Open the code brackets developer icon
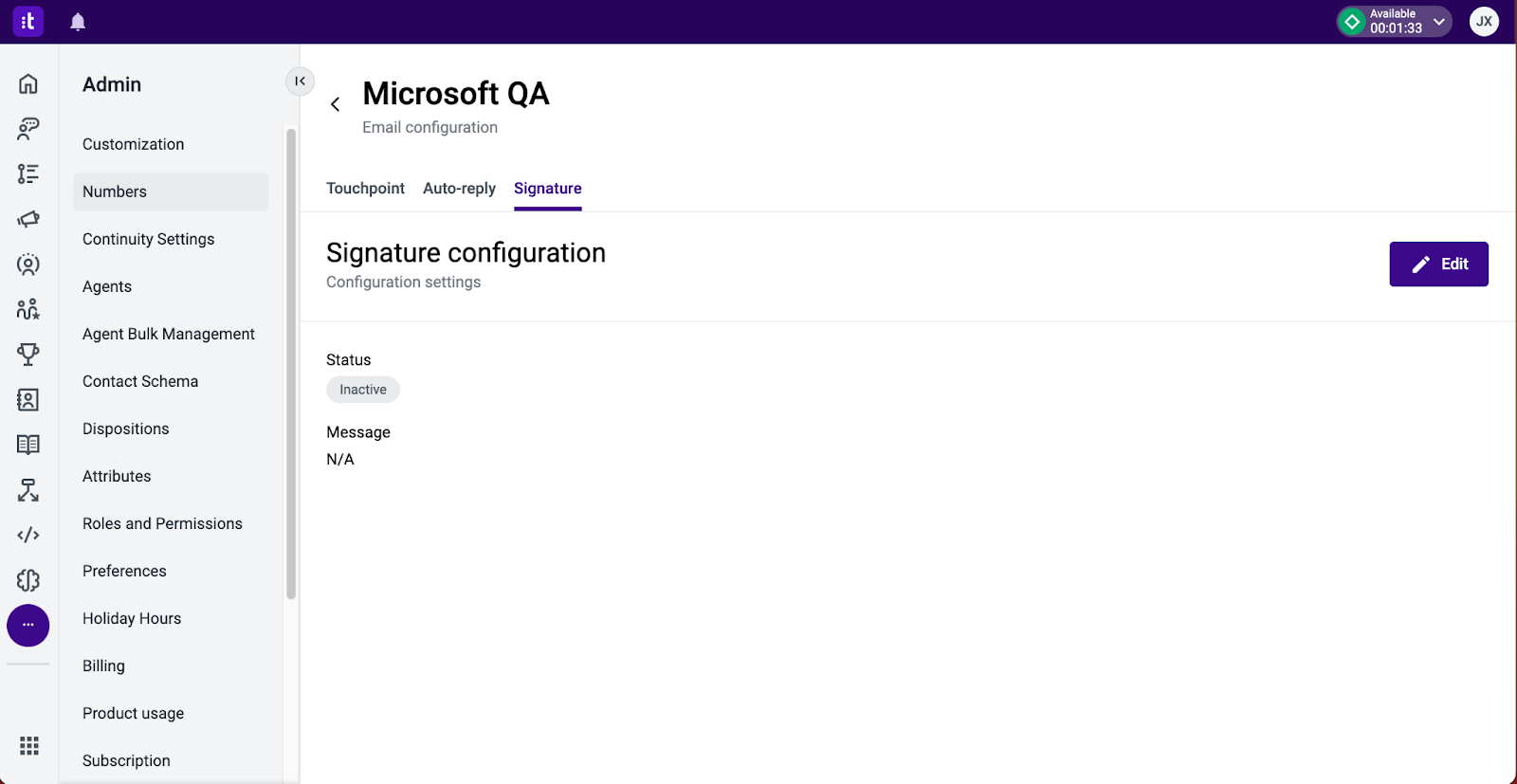Screen dimensions: 1517x784 28,536
